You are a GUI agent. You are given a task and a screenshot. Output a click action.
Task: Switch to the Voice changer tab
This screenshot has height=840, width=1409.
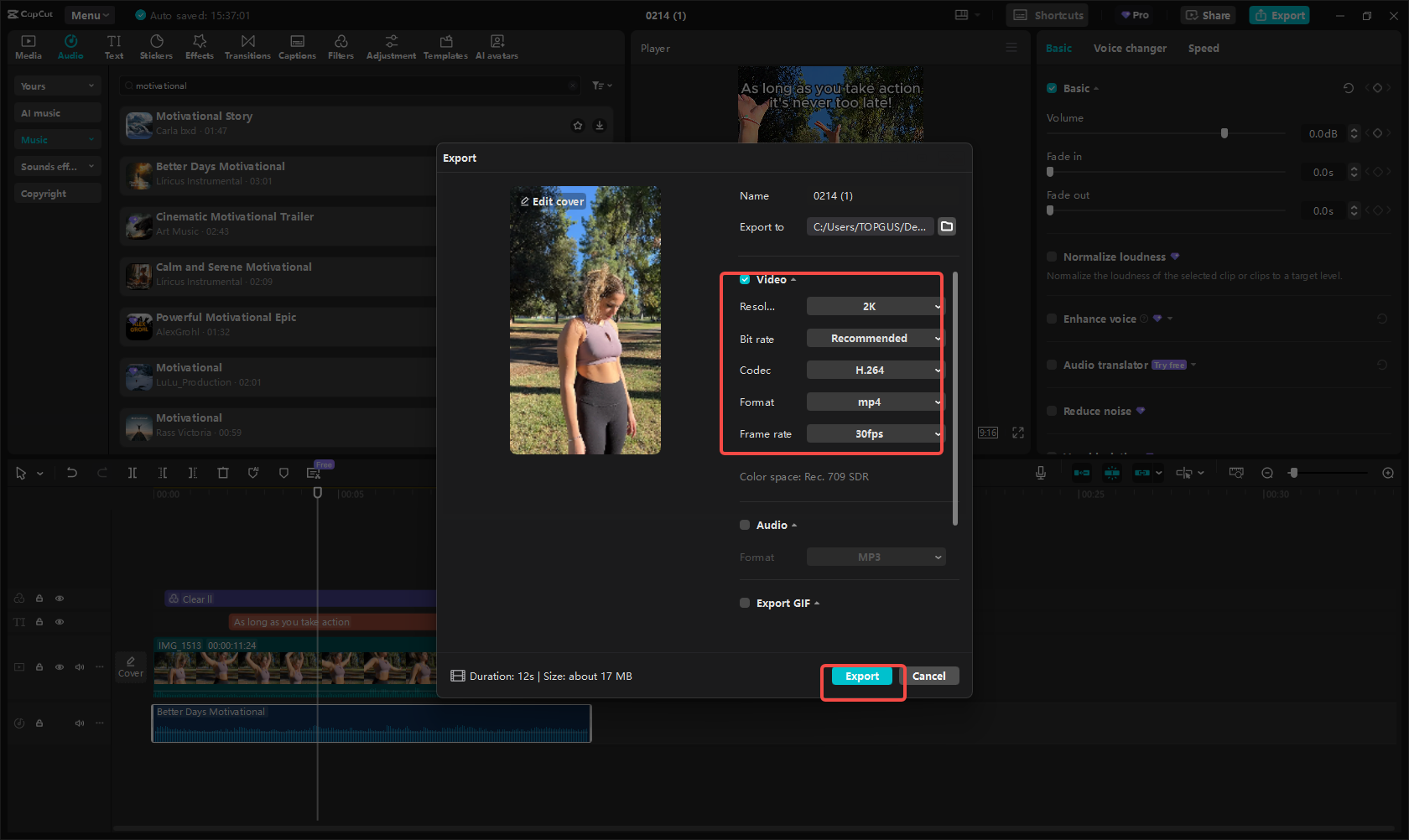tap(1129, 49)
